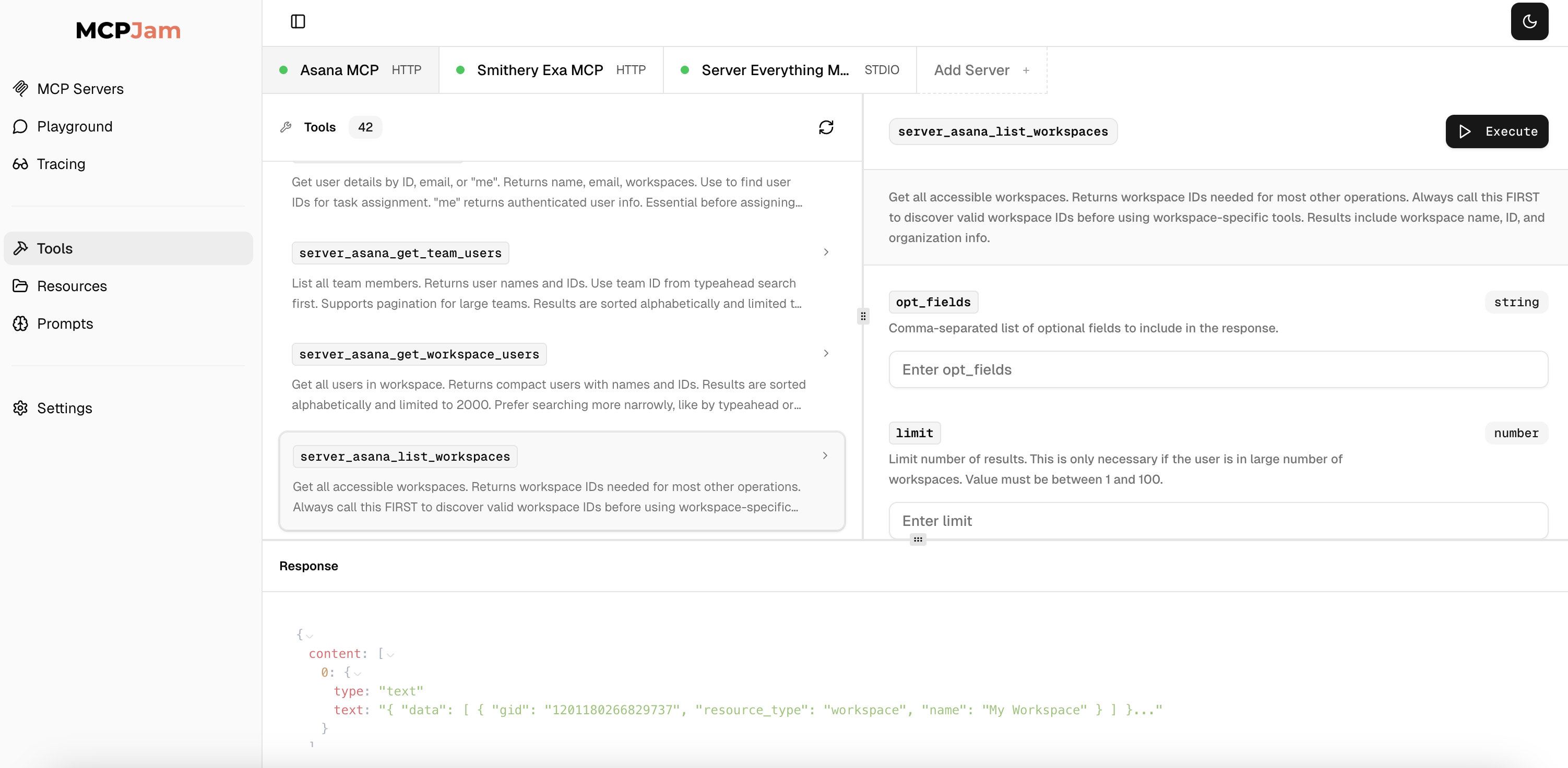The width and height of the screenshot is (1568, 768).
Task: Click the MCPJam logo
Action: coord(128,30)
